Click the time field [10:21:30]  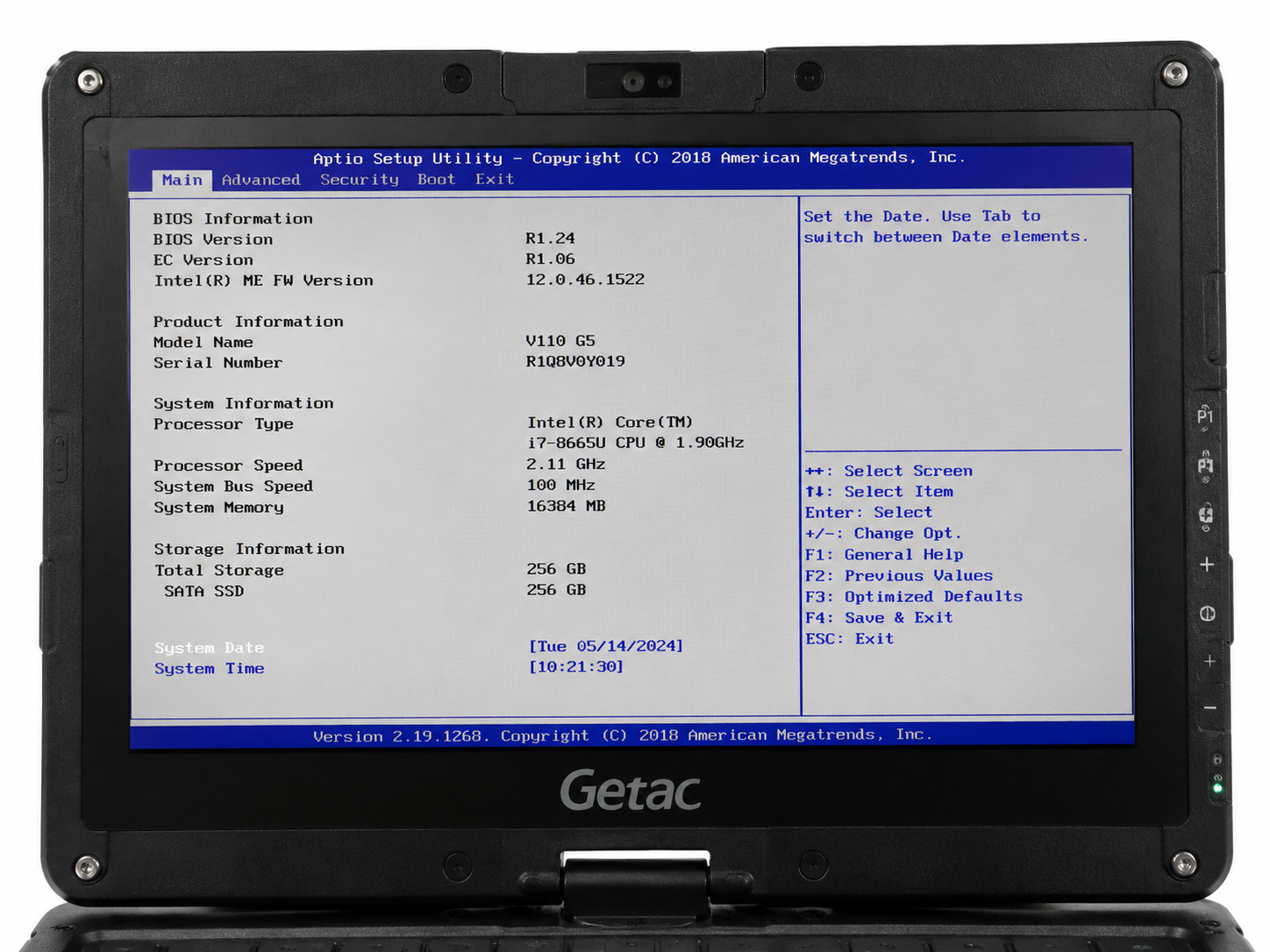coord(575,667)
